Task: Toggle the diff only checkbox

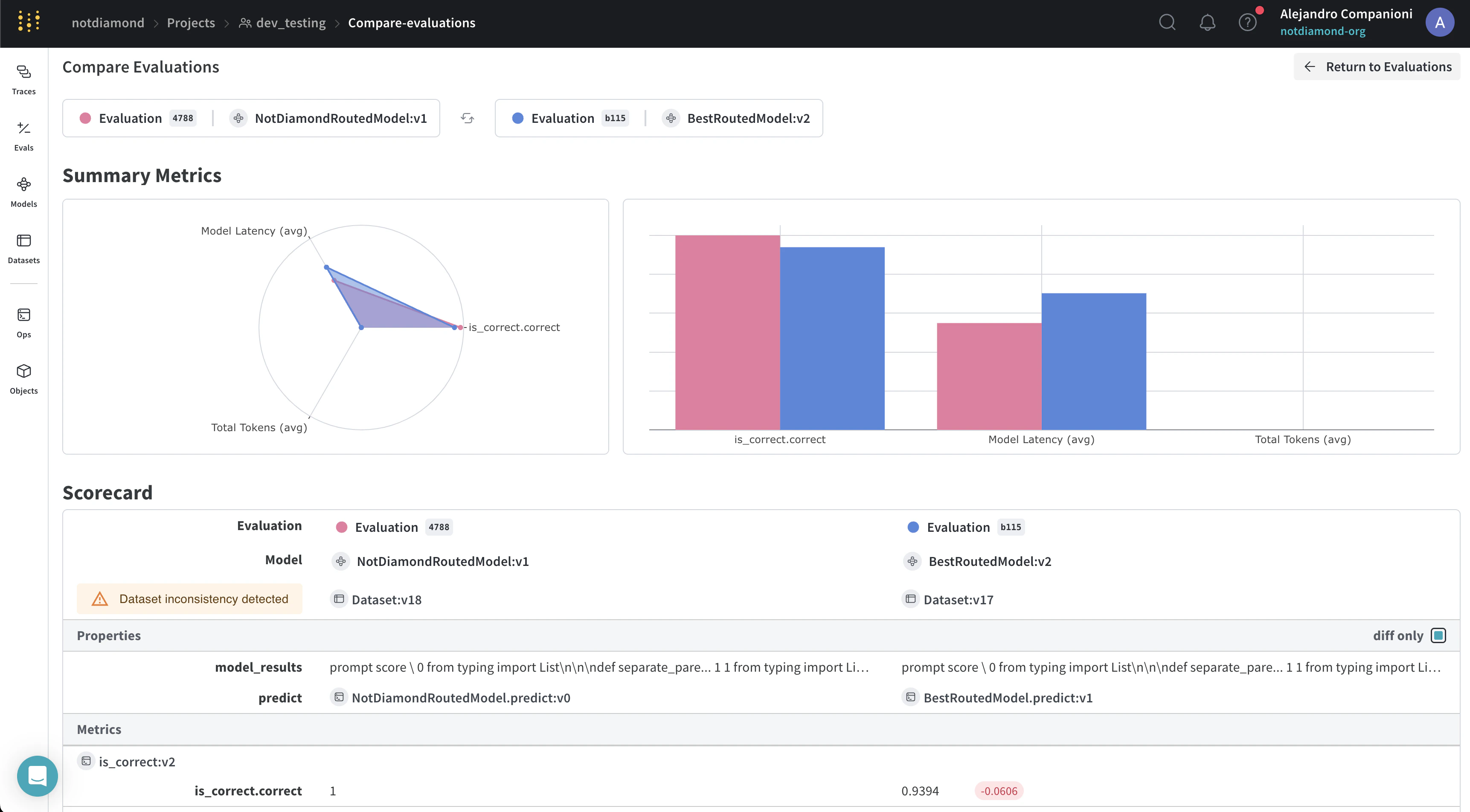Action: [1438, 635]
